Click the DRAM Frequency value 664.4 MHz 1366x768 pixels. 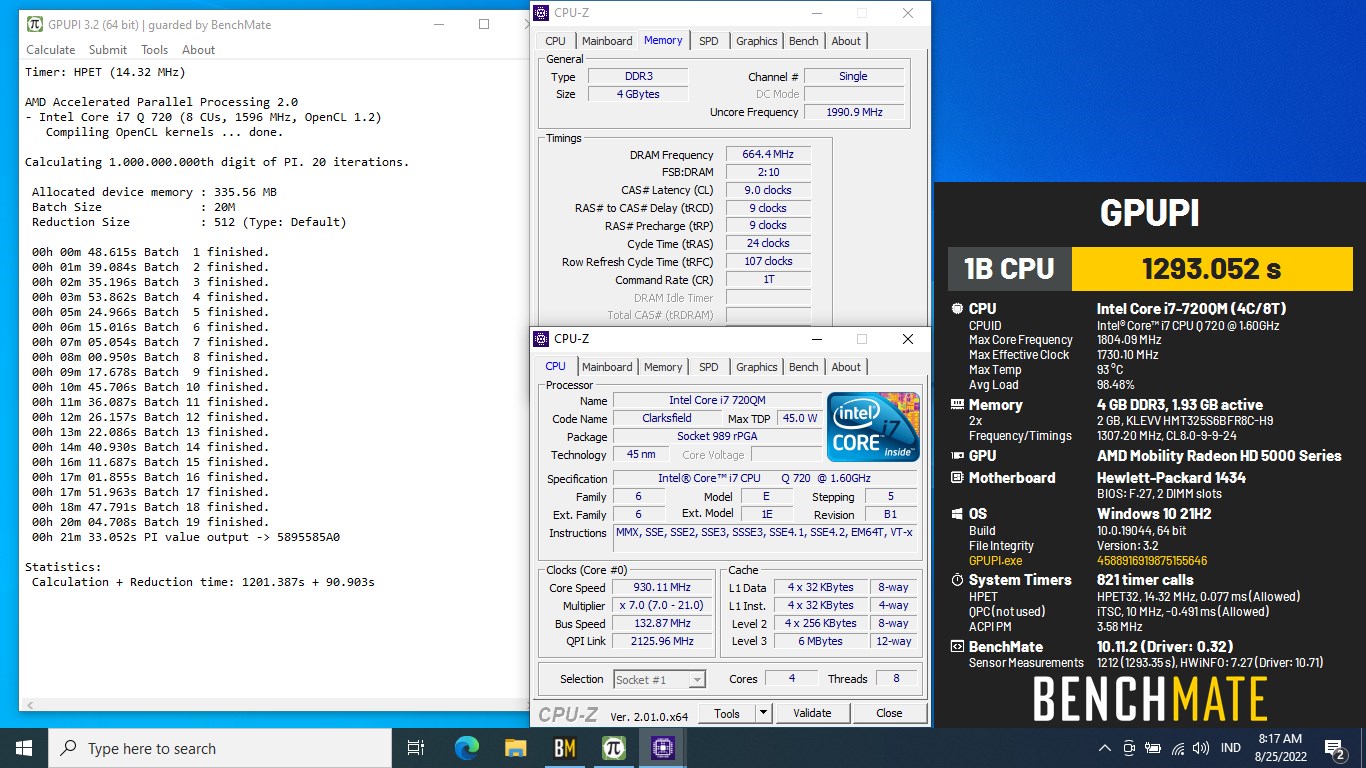pos(768,155)
